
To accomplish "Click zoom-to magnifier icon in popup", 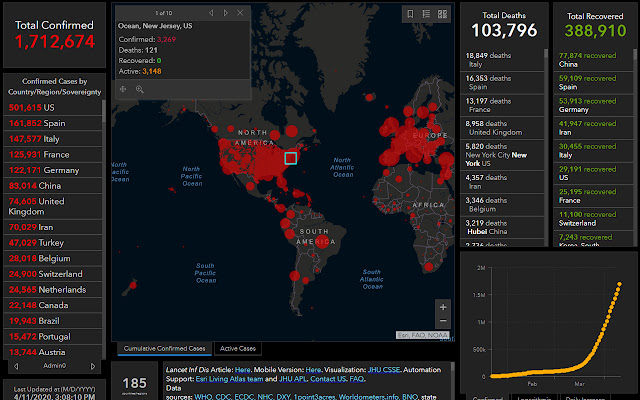I will pyautogui.click(x=139, y=89).
